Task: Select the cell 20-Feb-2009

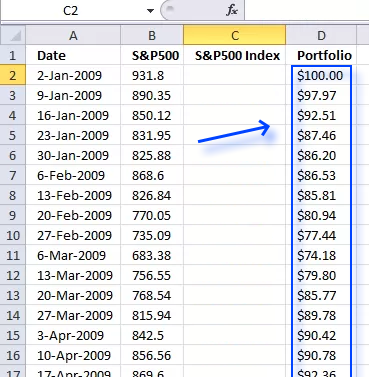Action: click(x=73, y=215)
